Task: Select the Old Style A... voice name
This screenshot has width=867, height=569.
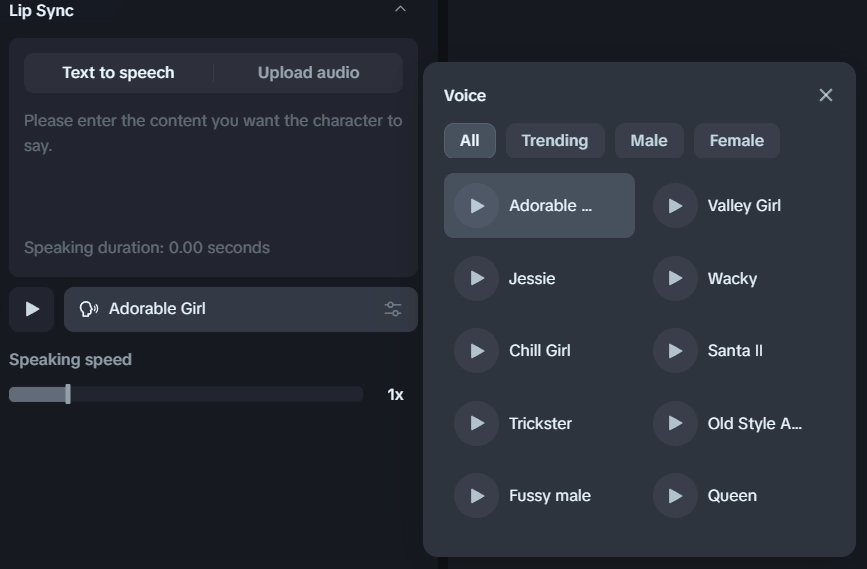Action: coord(755,424)
